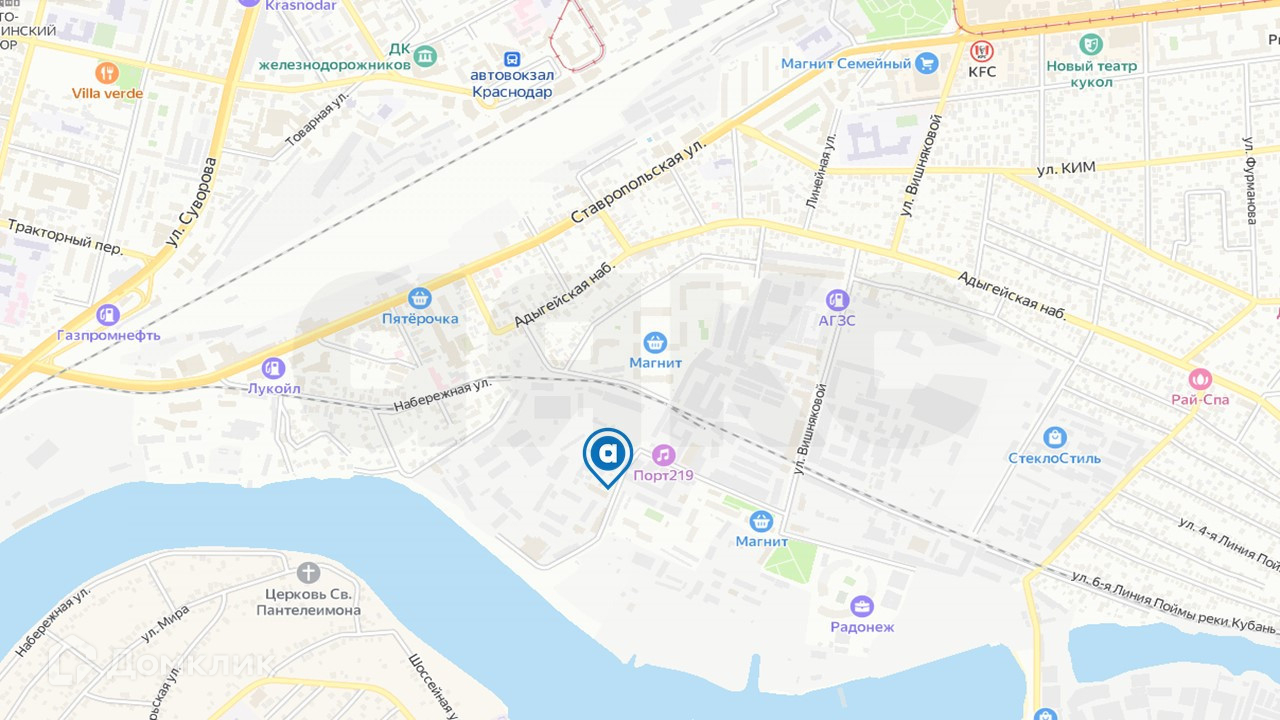Select the Магнит Семейный cart icon
The image size is (1280, 720).
point(927,63)
